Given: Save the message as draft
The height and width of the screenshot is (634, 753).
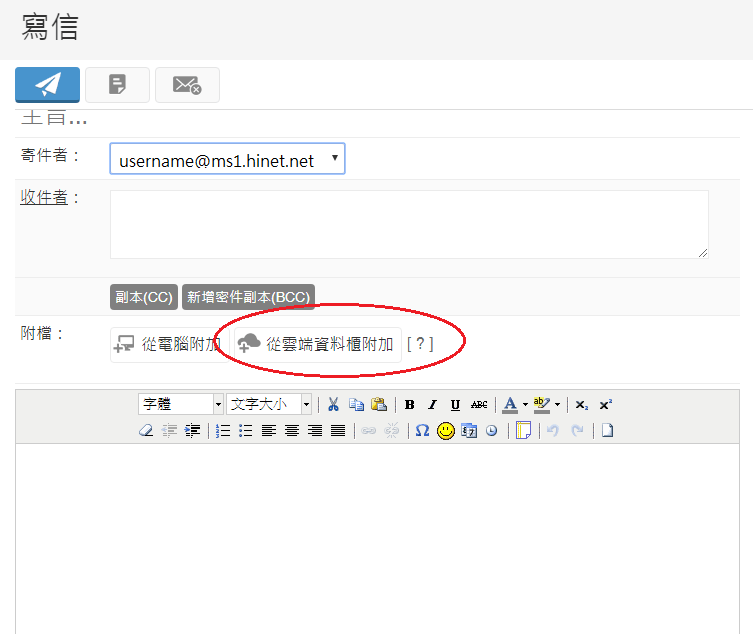Looking at the screenshot, I should (x=118, y=85).
